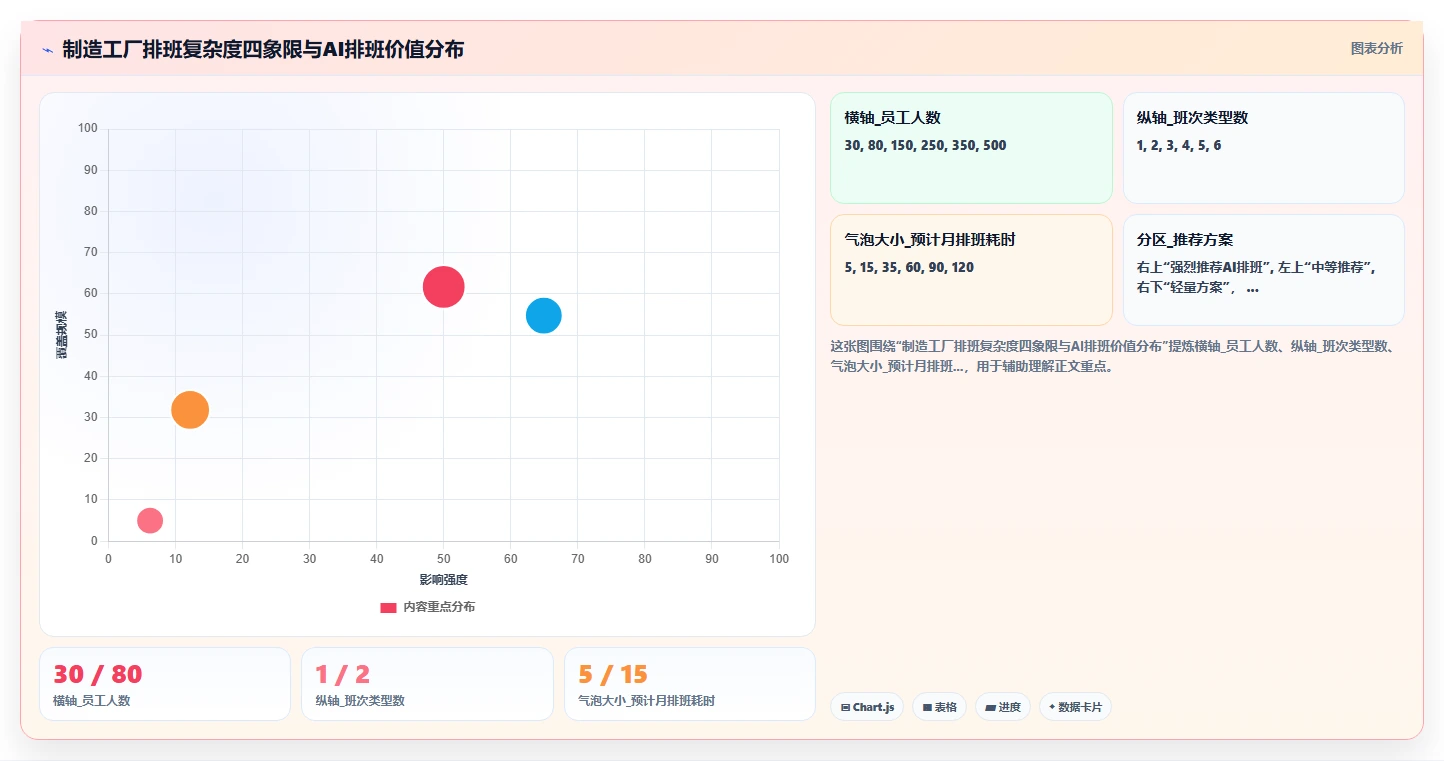The height and width of the screenshot is (761, 1444).
Task: Click the values 30, 80, 150, 250, 350, 500
Action: click(925, 146)
